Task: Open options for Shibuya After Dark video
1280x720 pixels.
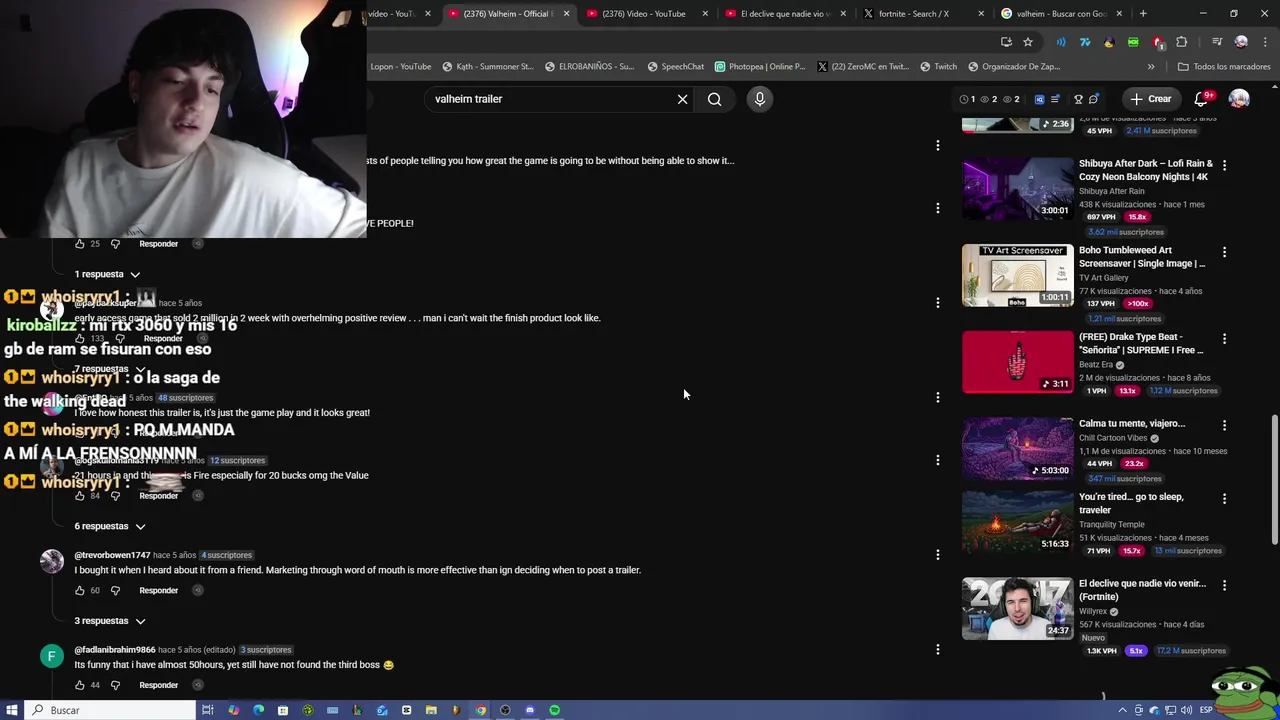Action: point(1224,165)
